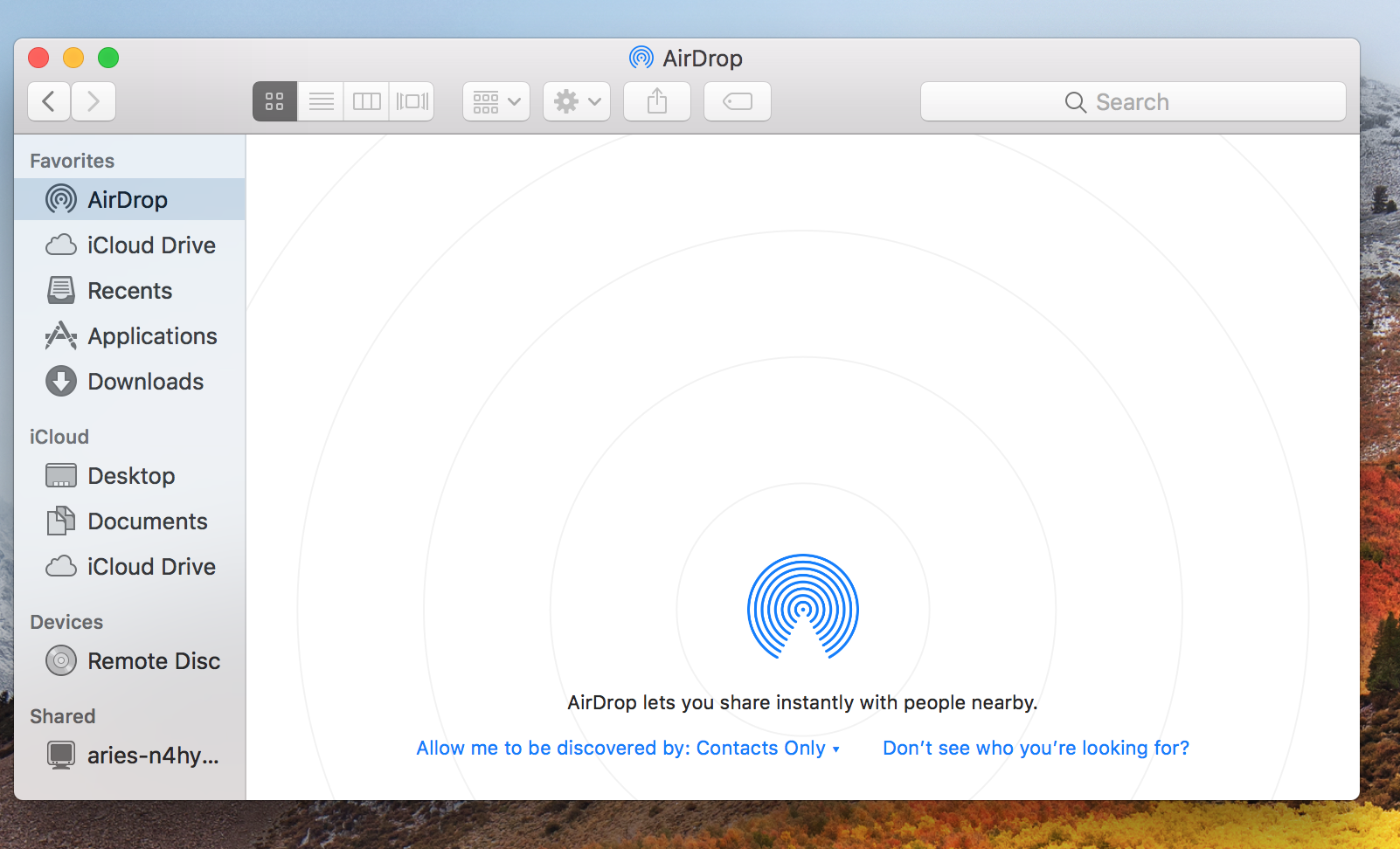Click the computer icon for aries-n4hy
This screenshot has height=849, width=1400.
pos(61,755)
